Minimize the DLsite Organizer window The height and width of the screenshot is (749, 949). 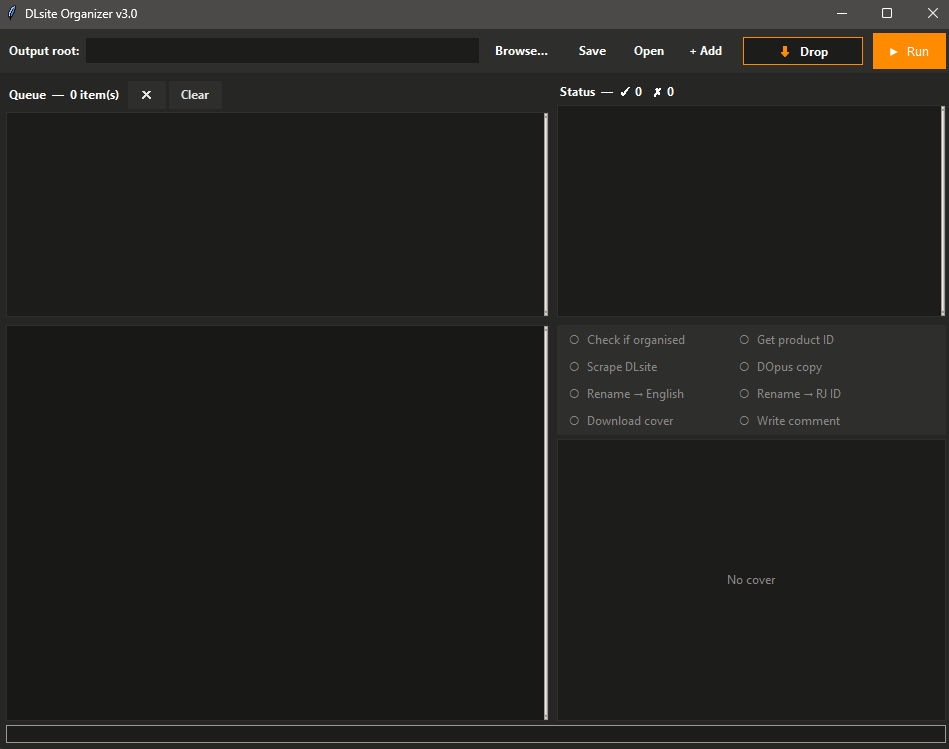[841, 13]
